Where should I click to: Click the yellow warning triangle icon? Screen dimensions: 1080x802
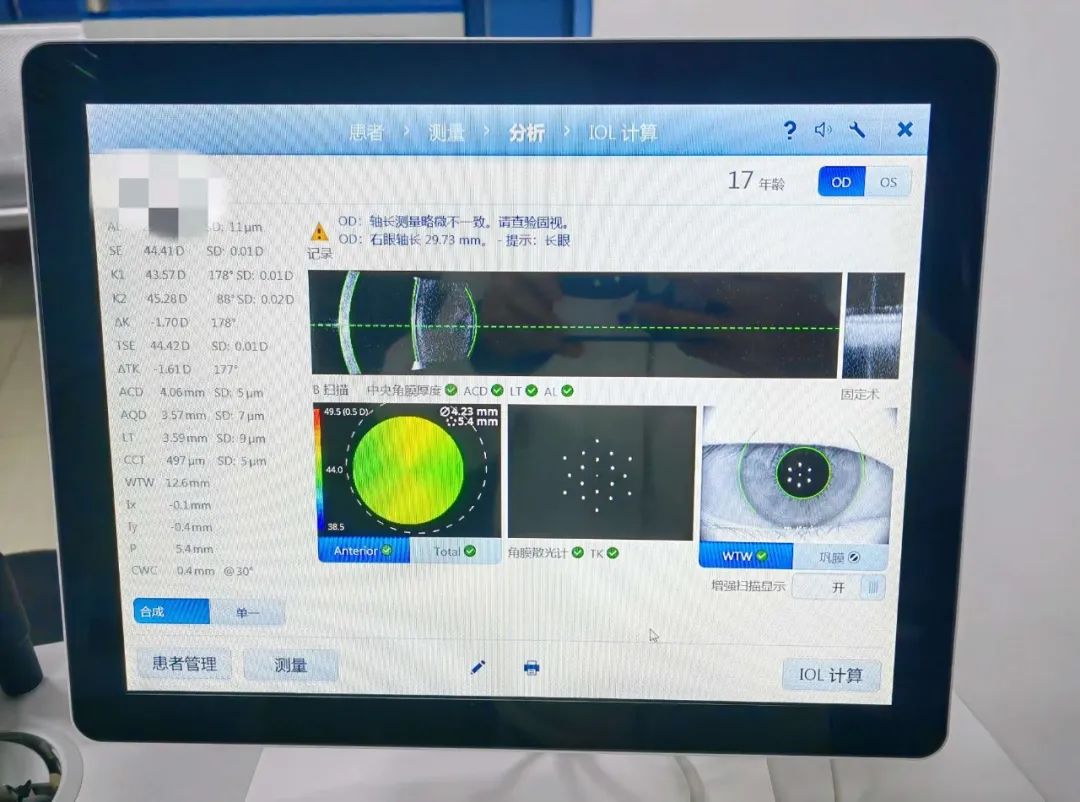pyautogui.click(x=319, y=232)
